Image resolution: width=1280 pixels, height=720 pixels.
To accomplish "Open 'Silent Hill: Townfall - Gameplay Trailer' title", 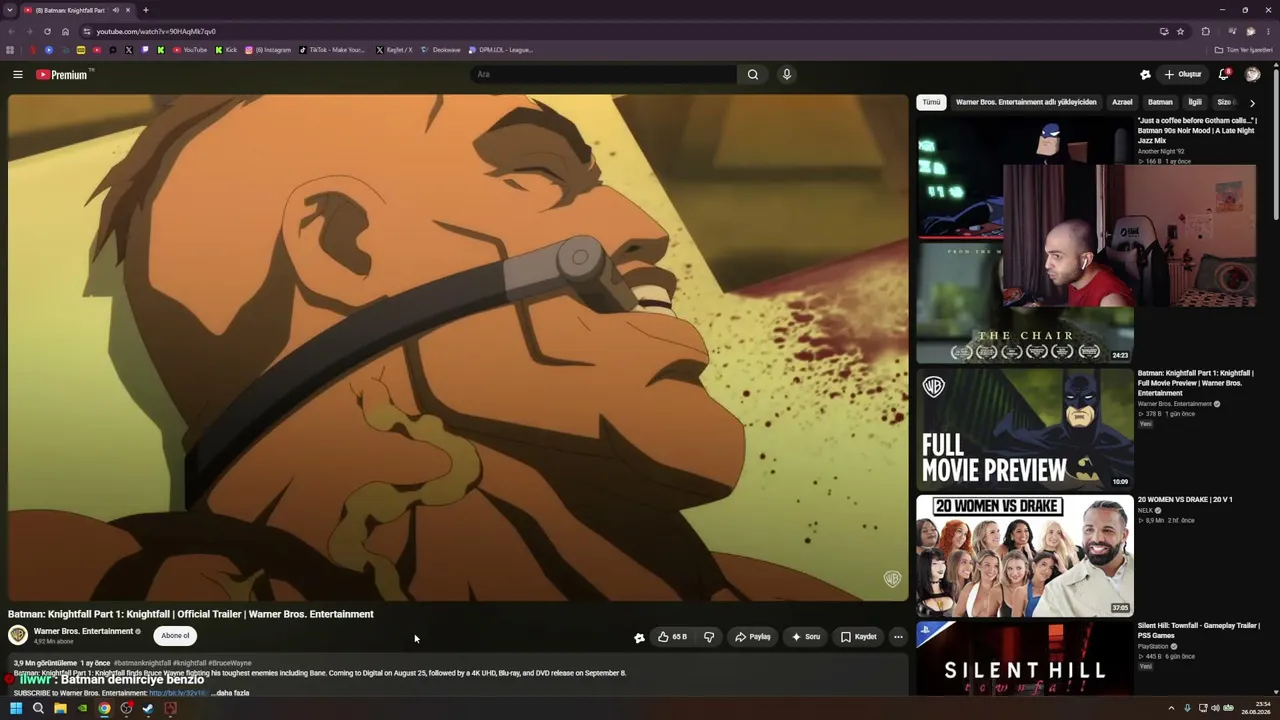I will [x=1198, y=630].
